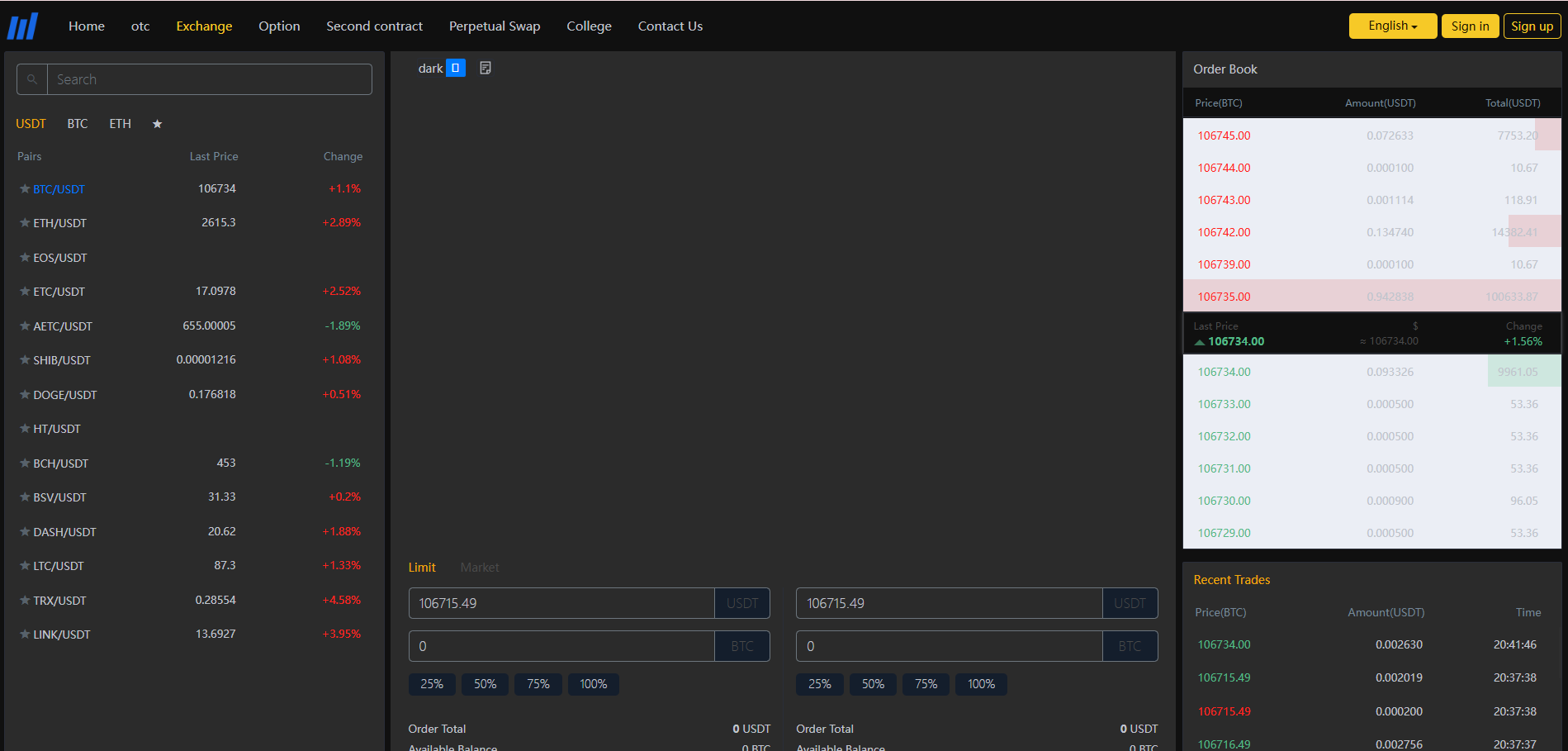Click the site logo in the header
This screenshot has height=751, width=1568.
22,26
